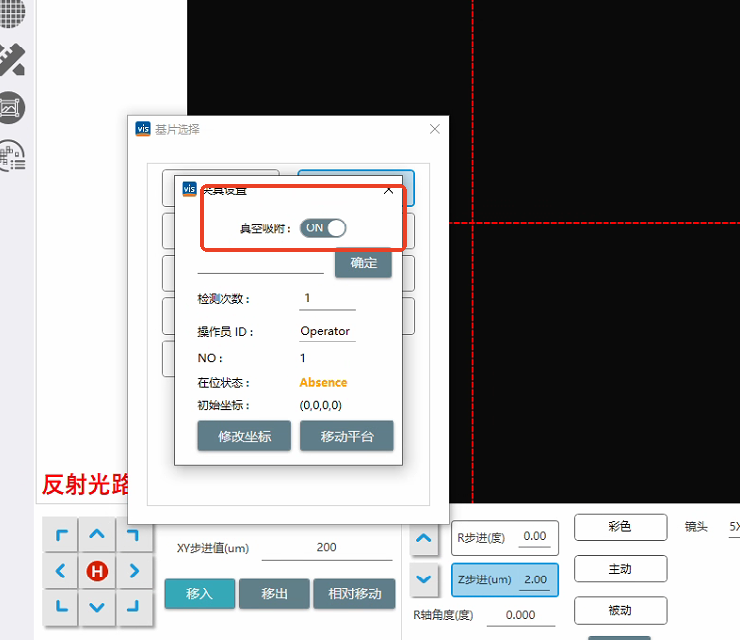This screenshot has height=640, width=740.
Task: Jump stage to the bottom-right corner
Action: coord(134,606)
